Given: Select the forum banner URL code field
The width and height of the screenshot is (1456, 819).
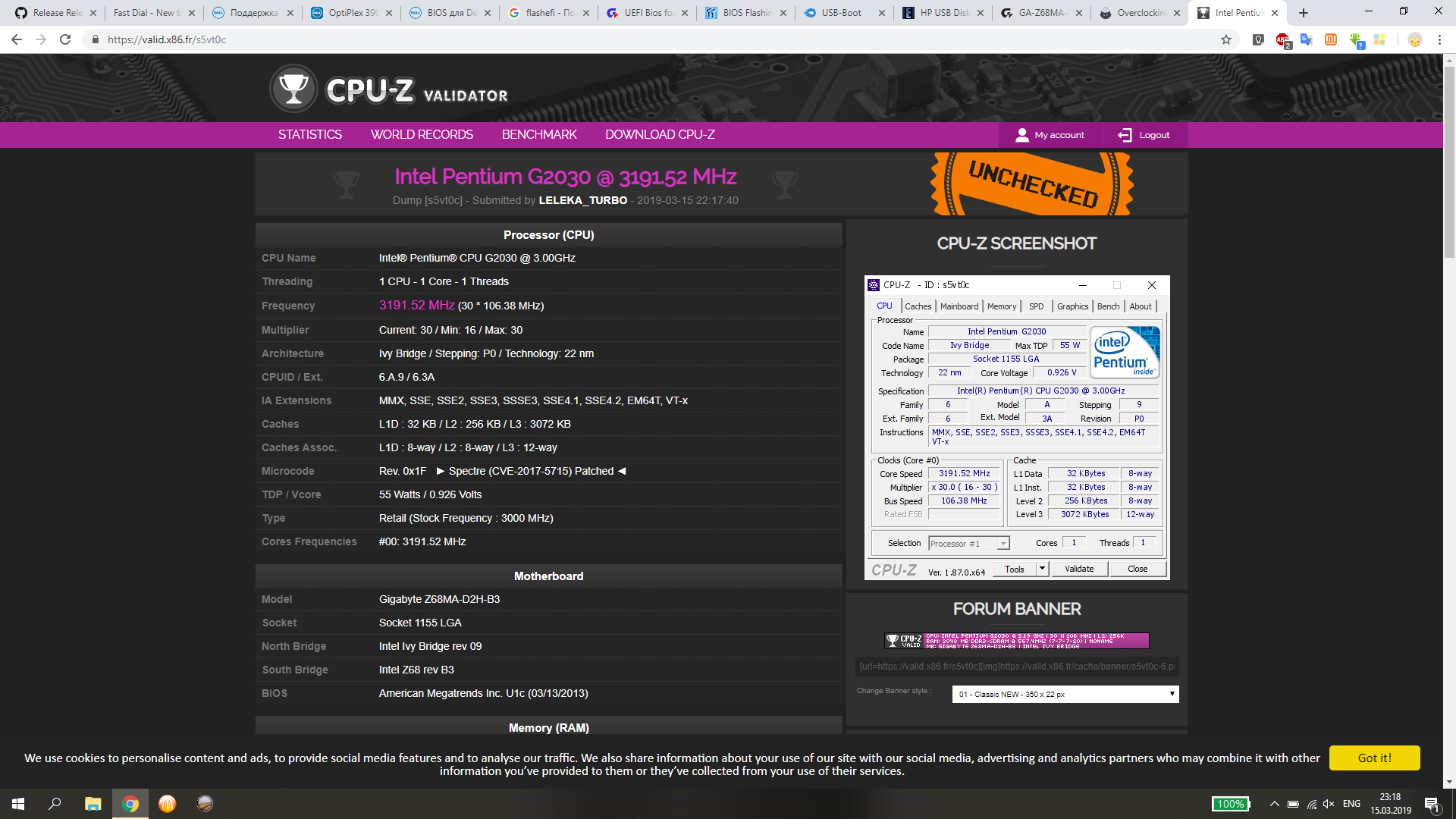Looking at the screenshot, I should click(1016, 667).
